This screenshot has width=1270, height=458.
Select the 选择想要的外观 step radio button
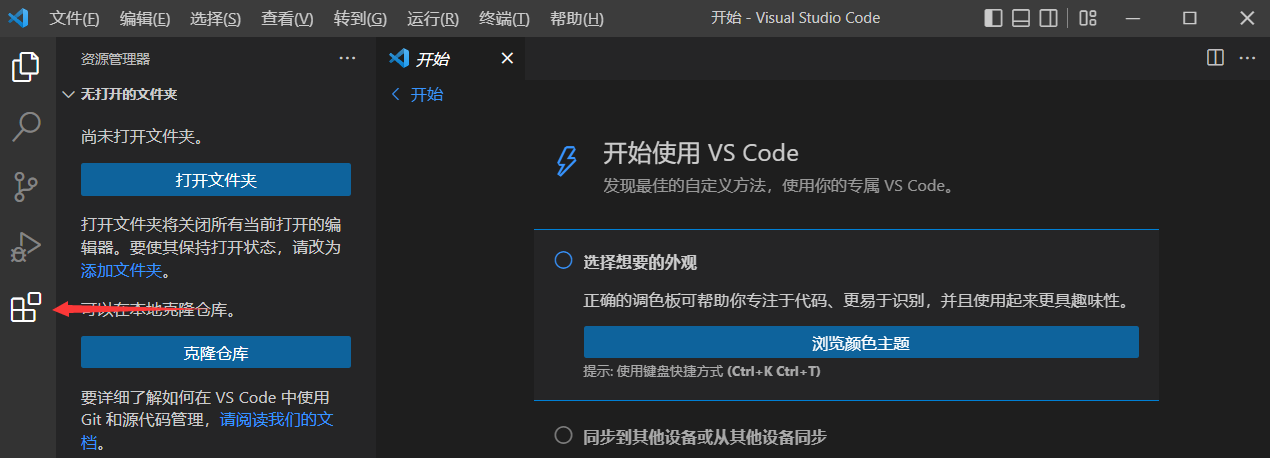point(563,261)
